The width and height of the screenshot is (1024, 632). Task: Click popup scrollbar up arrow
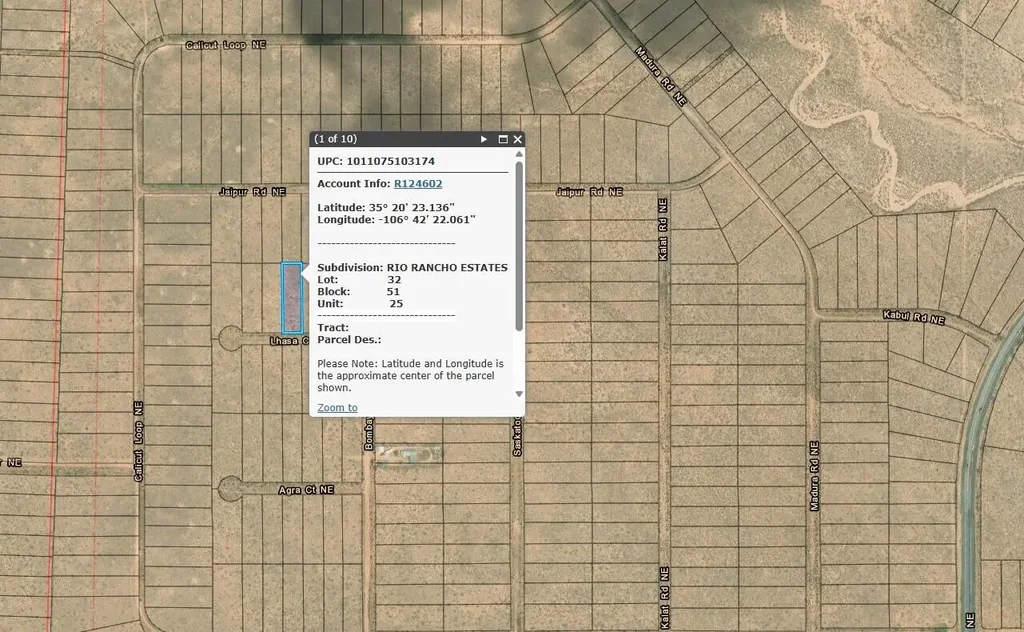pyautogui.click(x=518, y=155)
